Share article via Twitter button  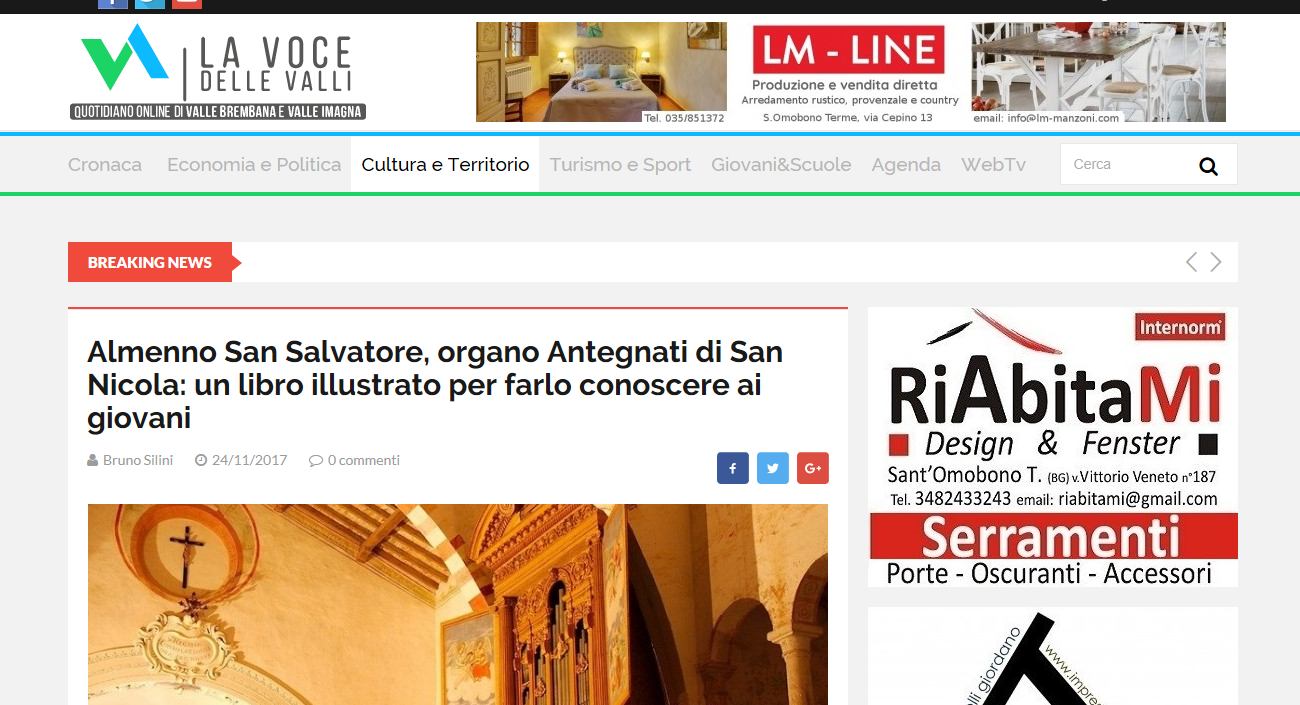coord(773,468)
